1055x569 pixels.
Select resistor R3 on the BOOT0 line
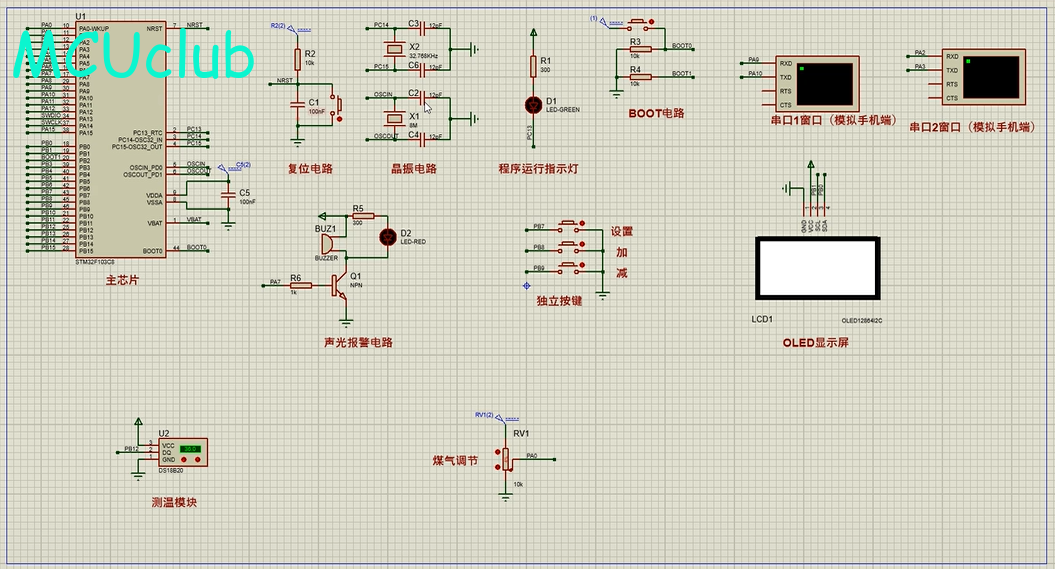[x=640, y=49]
